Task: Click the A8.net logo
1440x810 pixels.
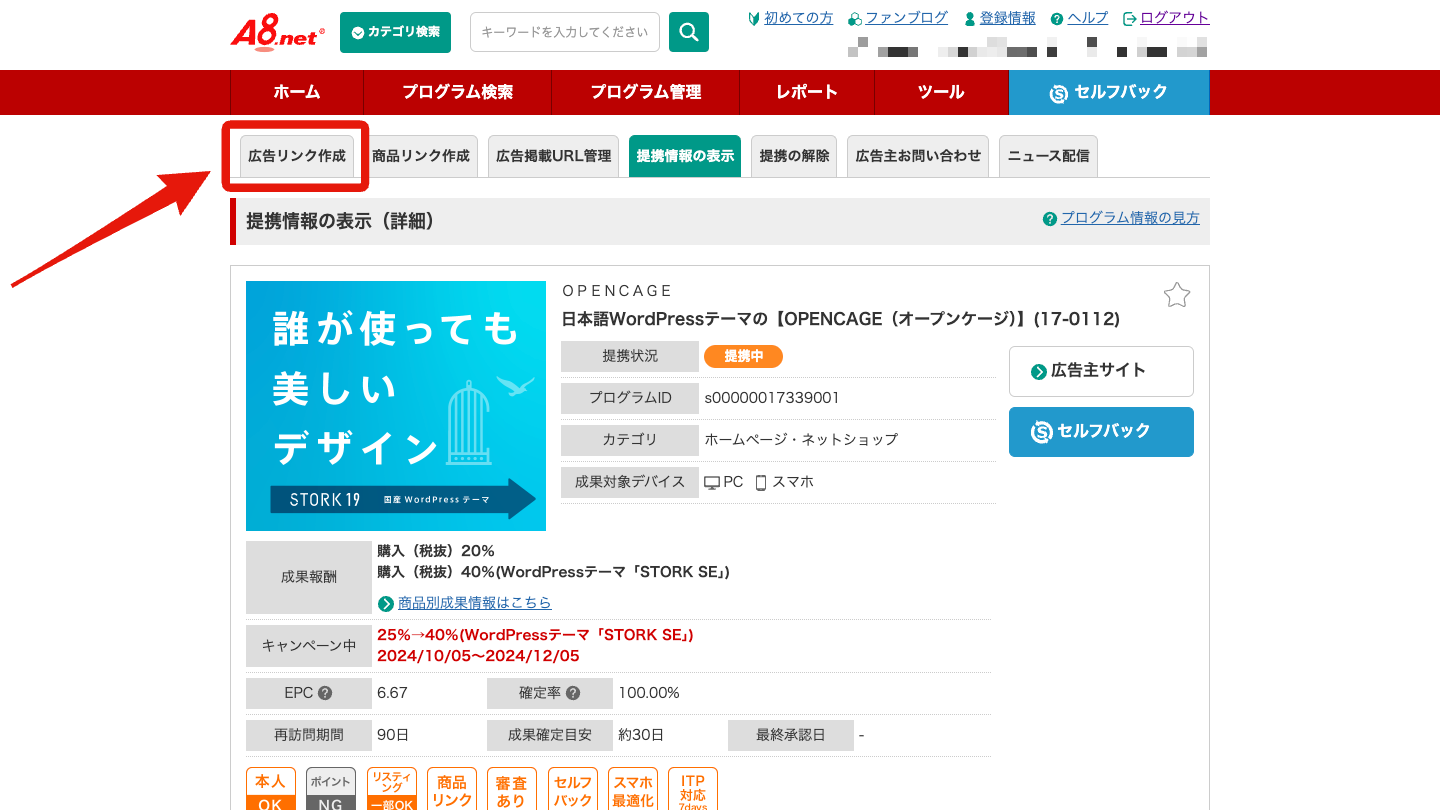Action: [x=276, y=33]
